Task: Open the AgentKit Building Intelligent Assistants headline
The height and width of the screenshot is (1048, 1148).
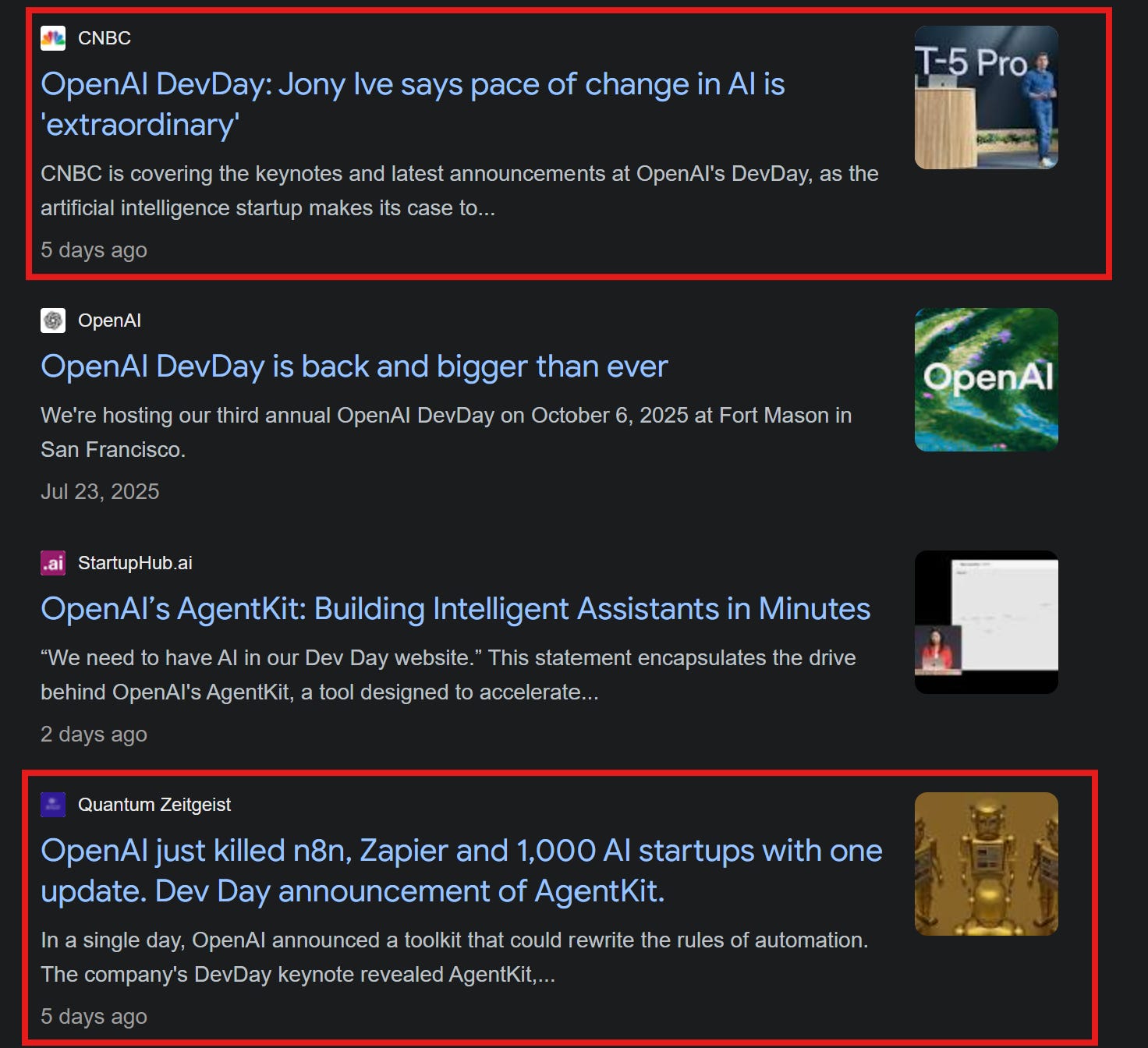Action: click(x=455, y=609)
